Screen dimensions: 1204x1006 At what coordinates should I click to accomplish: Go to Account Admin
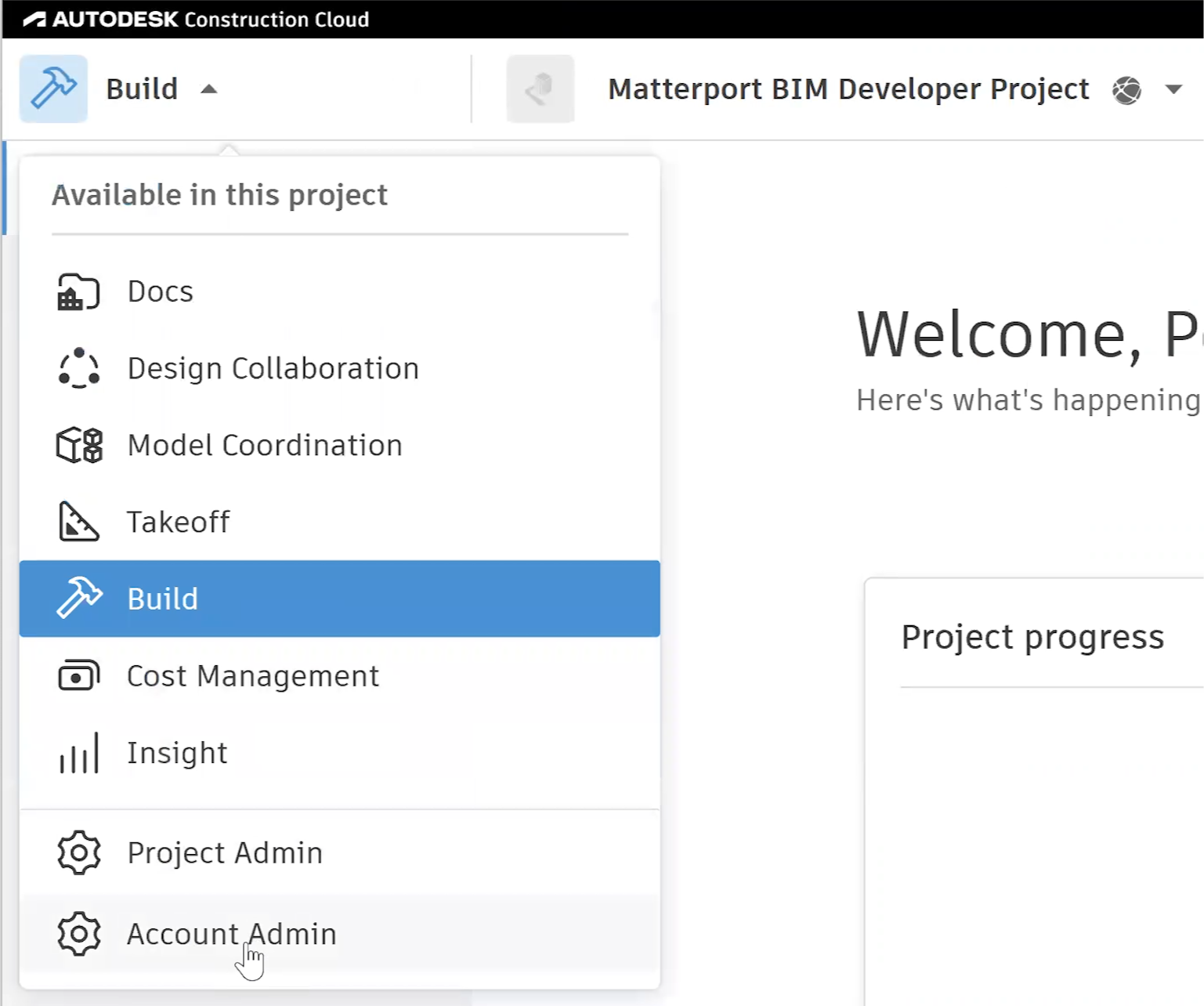click(x=231, y=934)
